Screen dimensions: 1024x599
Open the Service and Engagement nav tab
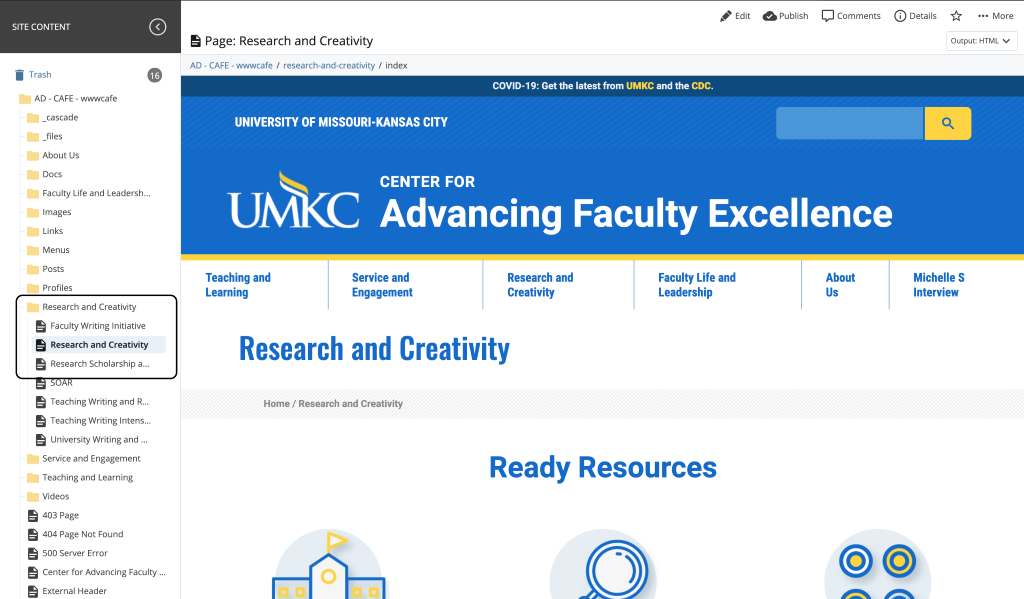tap(383, 285)
